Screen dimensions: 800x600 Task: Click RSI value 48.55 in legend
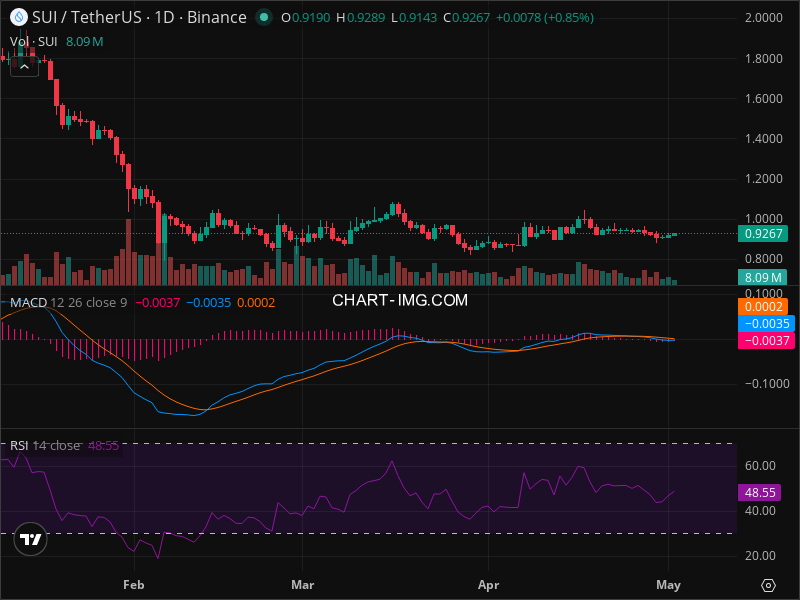pyautogui.click(x=104, y=446)
